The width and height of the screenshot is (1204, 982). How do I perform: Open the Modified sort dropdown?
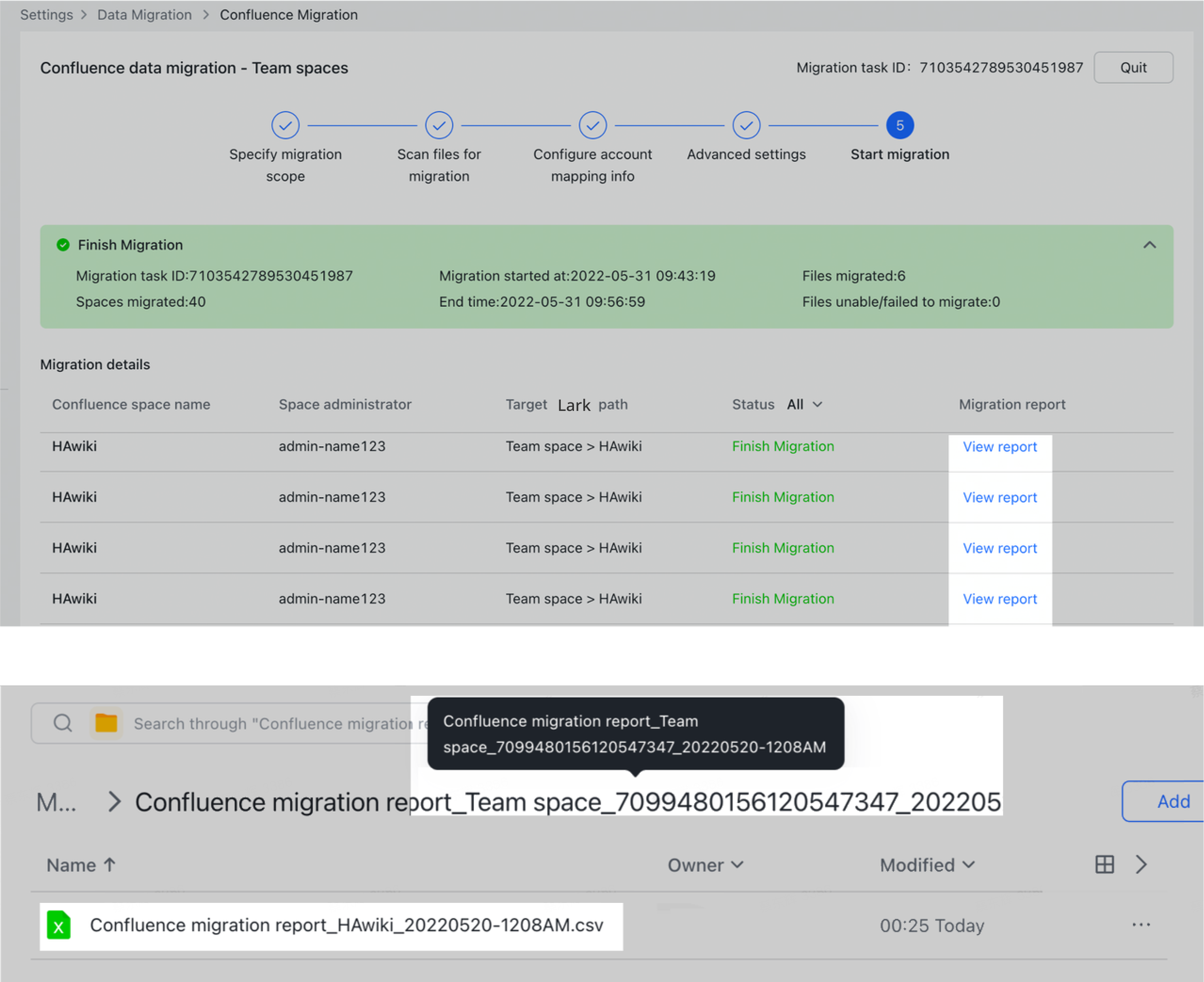click(x=927, y=865)
